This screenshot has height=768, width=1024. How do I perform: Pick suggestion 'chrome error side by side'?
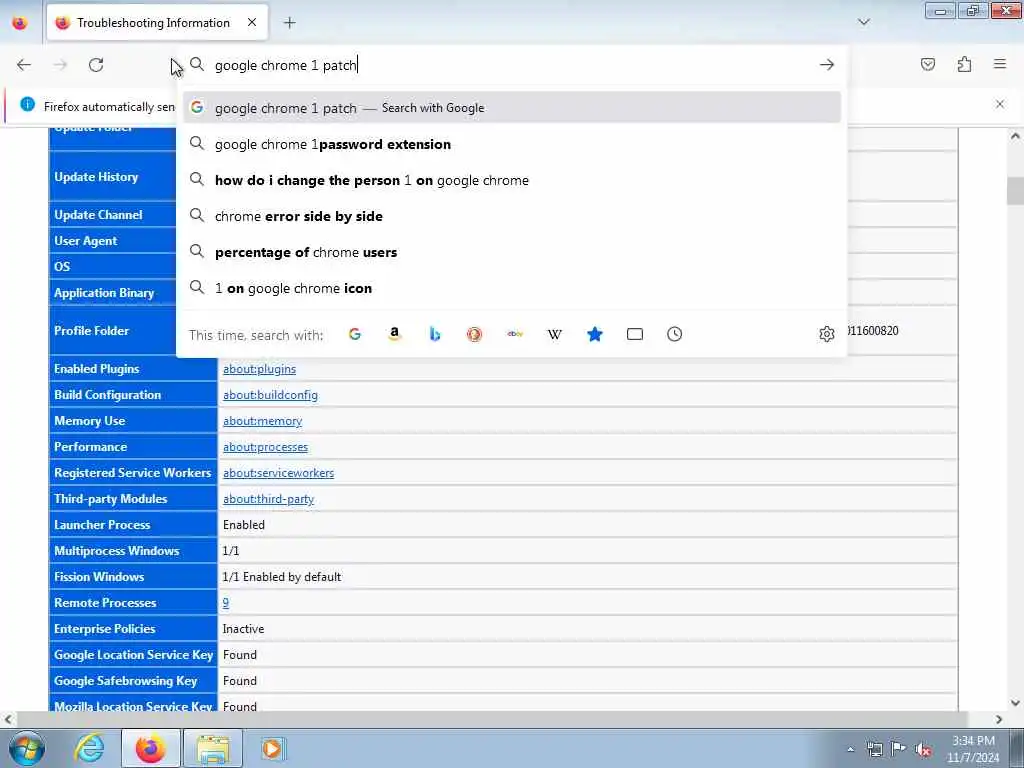[512, 216]
